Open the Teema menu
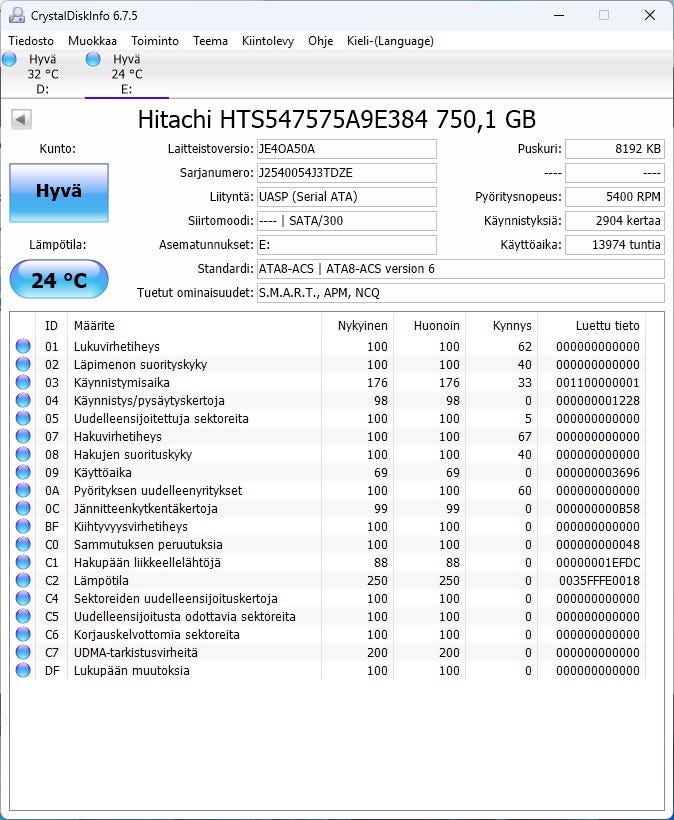Screen dimensions: 674x820 tap(210, 41)
